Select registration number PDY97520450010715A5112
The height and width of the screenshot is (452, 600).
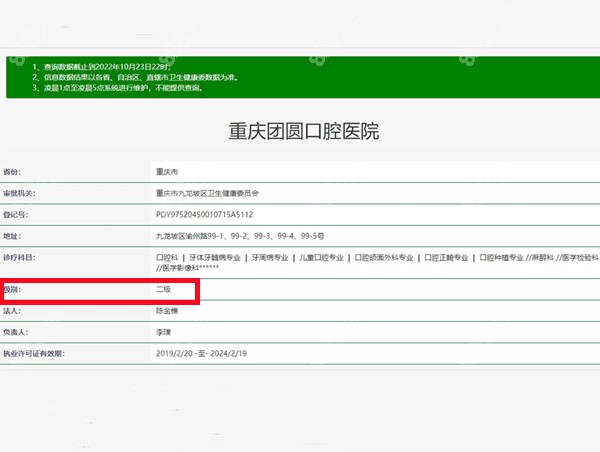point(204,215)
